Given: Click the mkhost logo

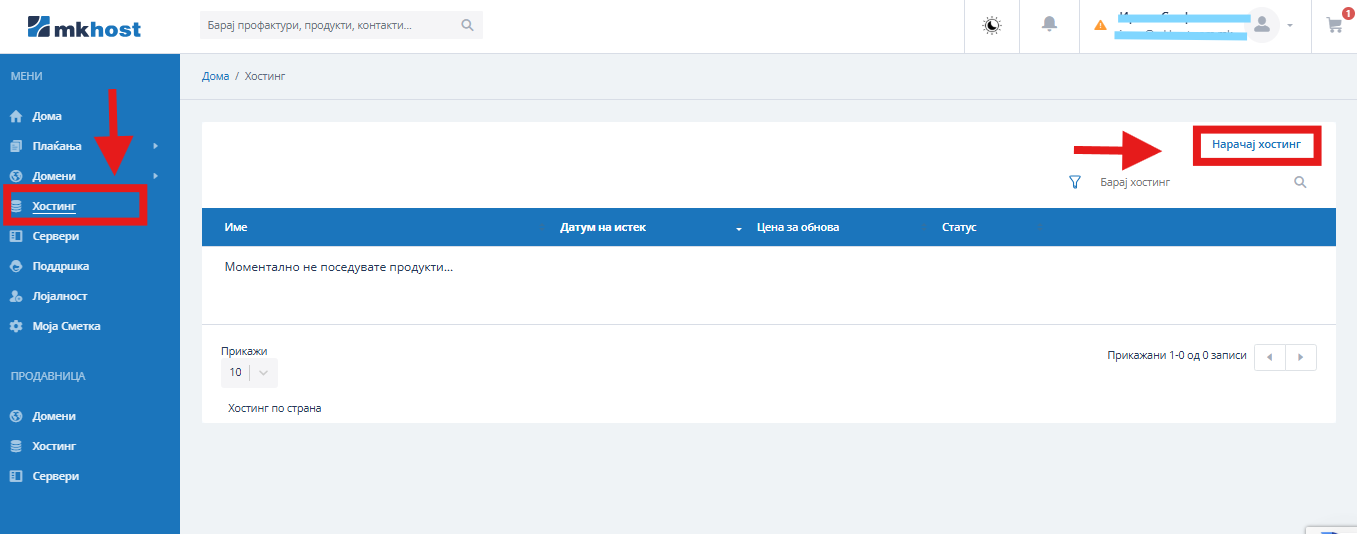Looking at the screenshot, I should [x=85, y=26].
